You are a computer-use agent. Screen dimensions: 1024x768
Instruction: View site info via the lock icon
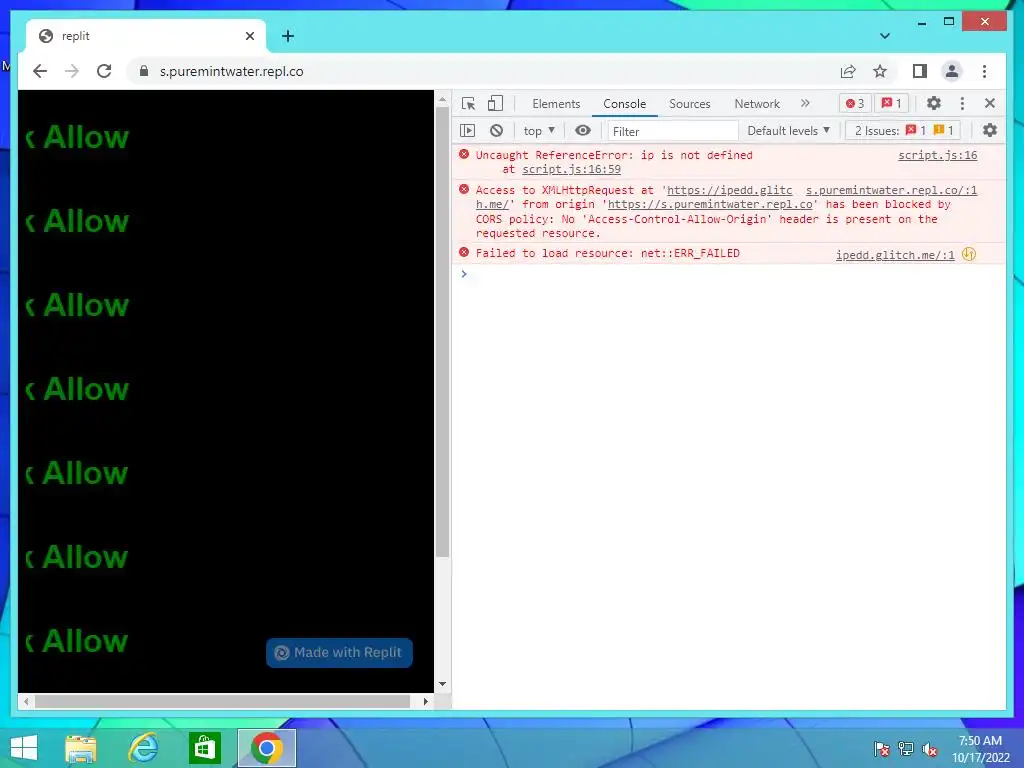click(144, 71)
